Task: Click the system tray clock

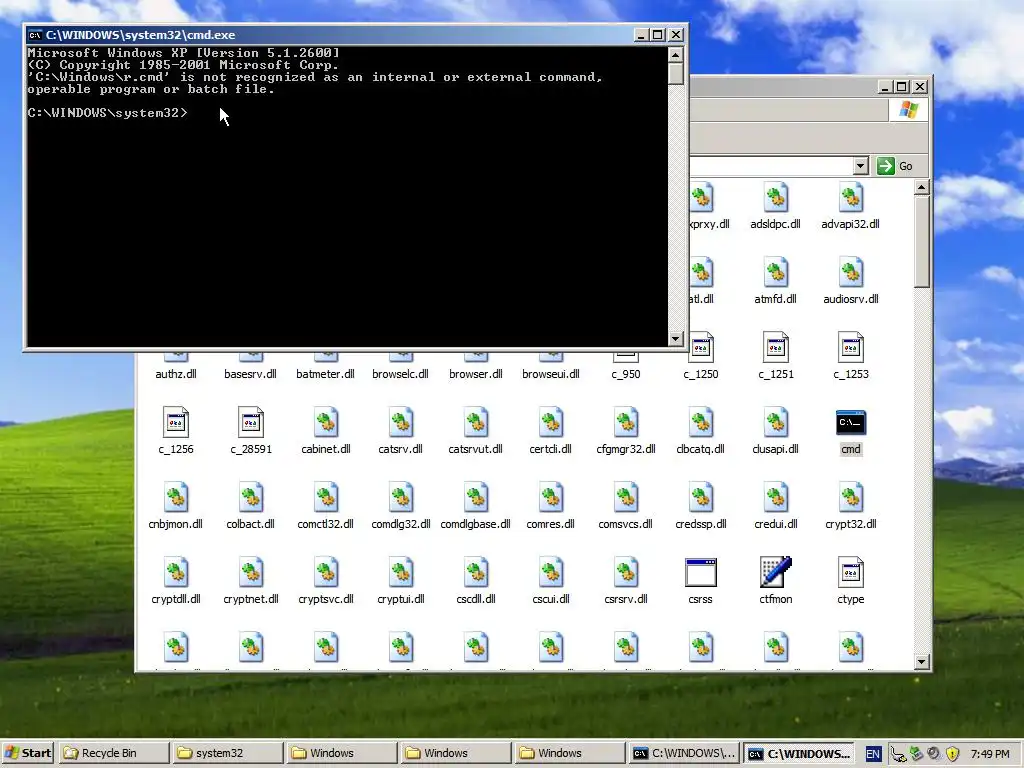Action: click(989, 754)
